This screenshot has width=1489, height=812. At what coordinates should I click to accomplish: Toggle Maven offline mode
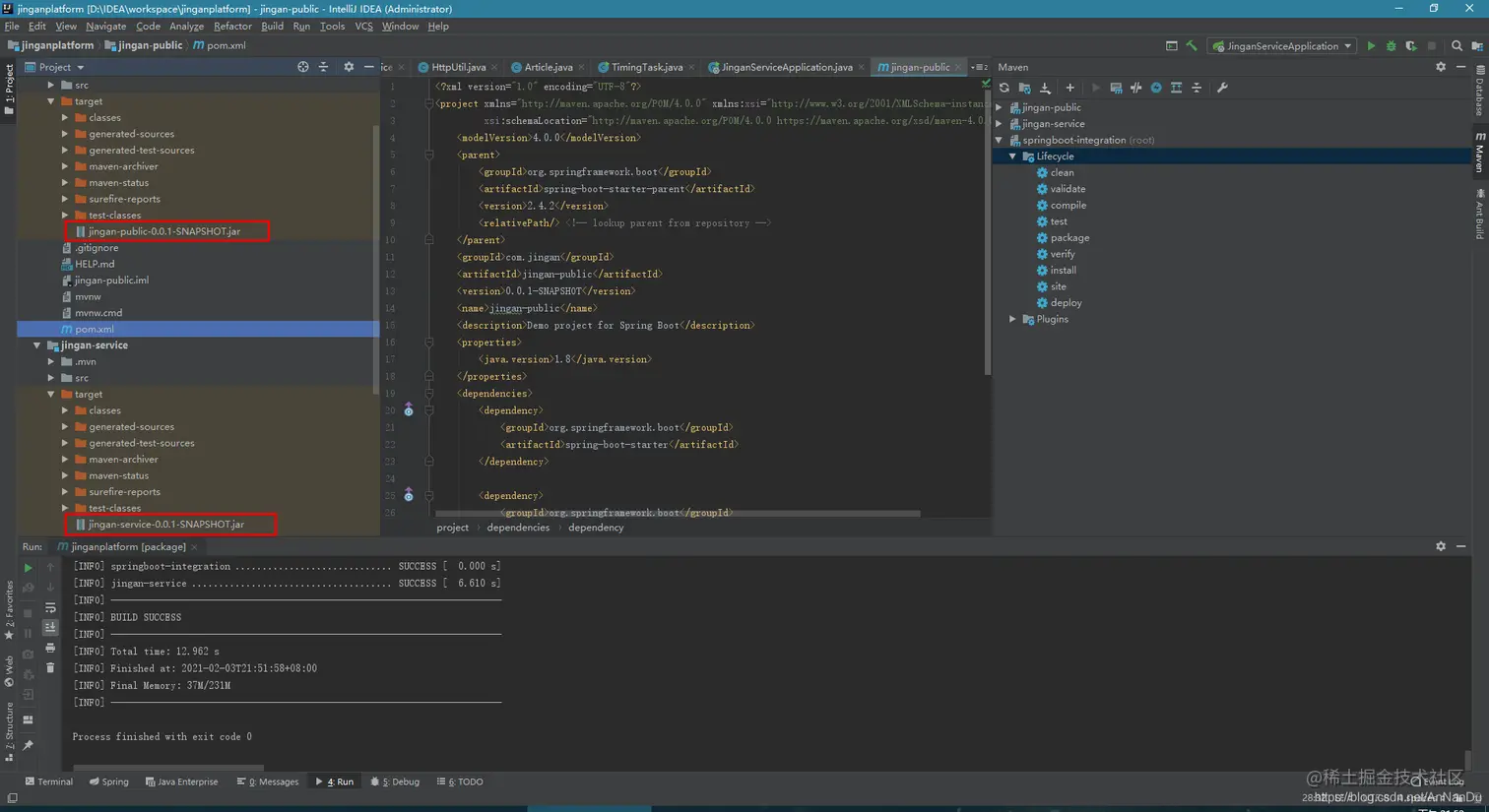tap(1135, 89)
